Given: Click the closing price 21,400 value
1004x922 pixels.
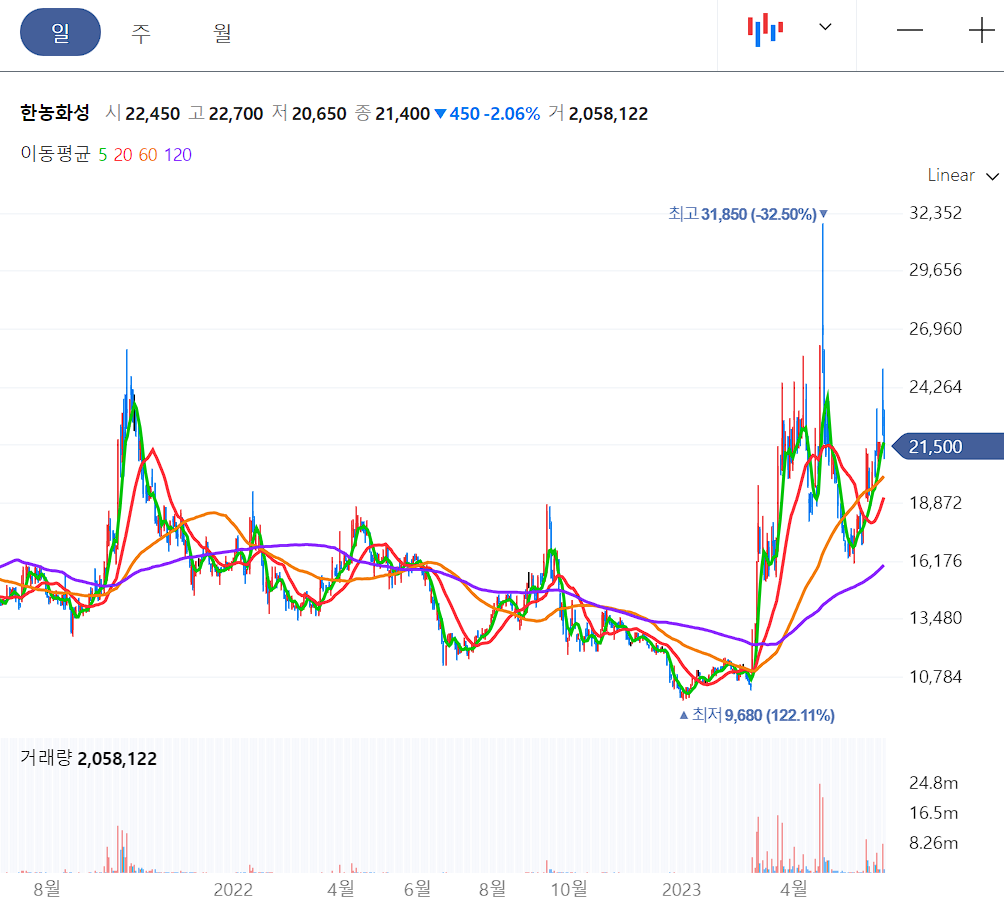Looking at the screenshot, I should [402, 114].
